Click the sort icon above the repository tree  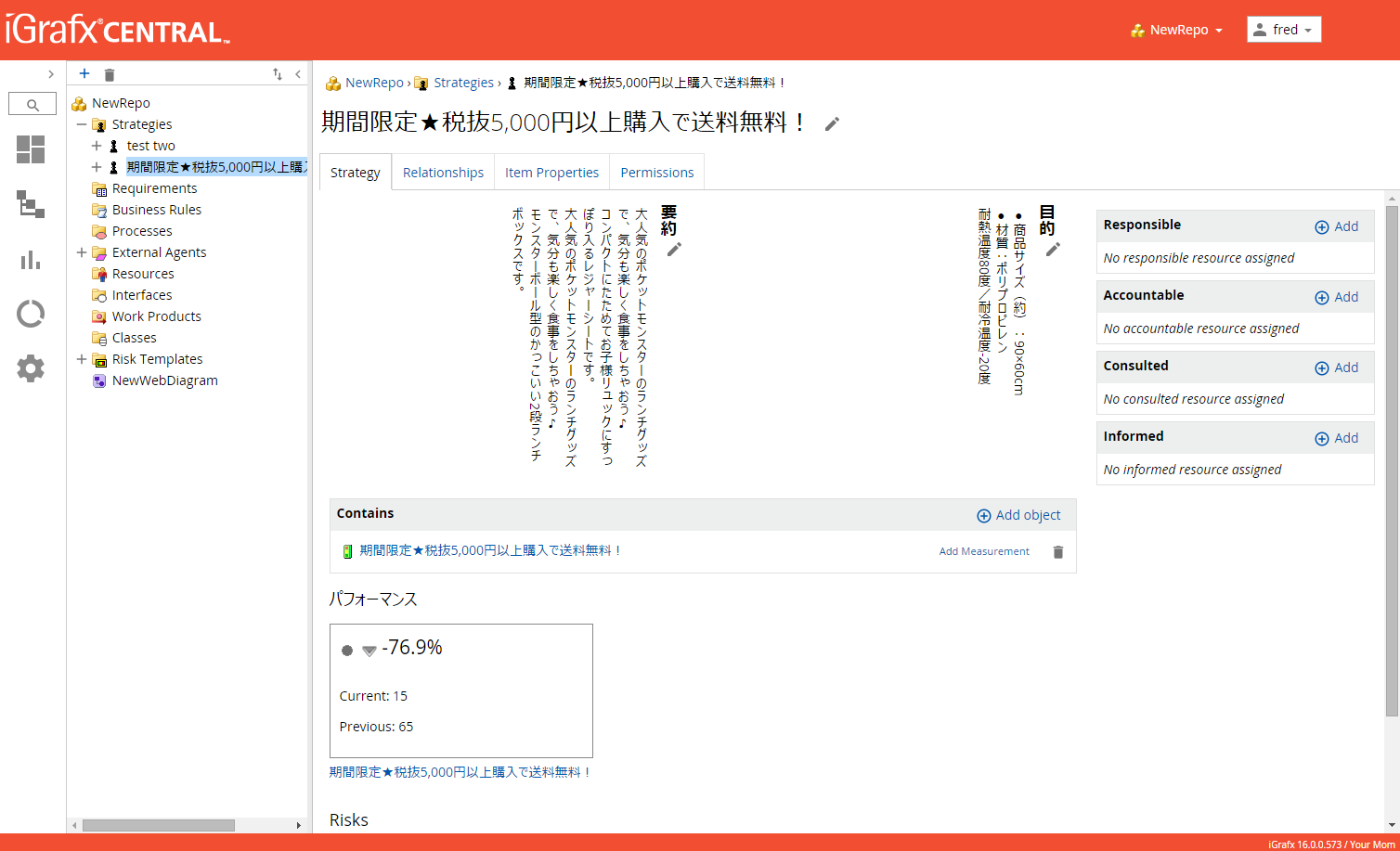coord(277,73)
